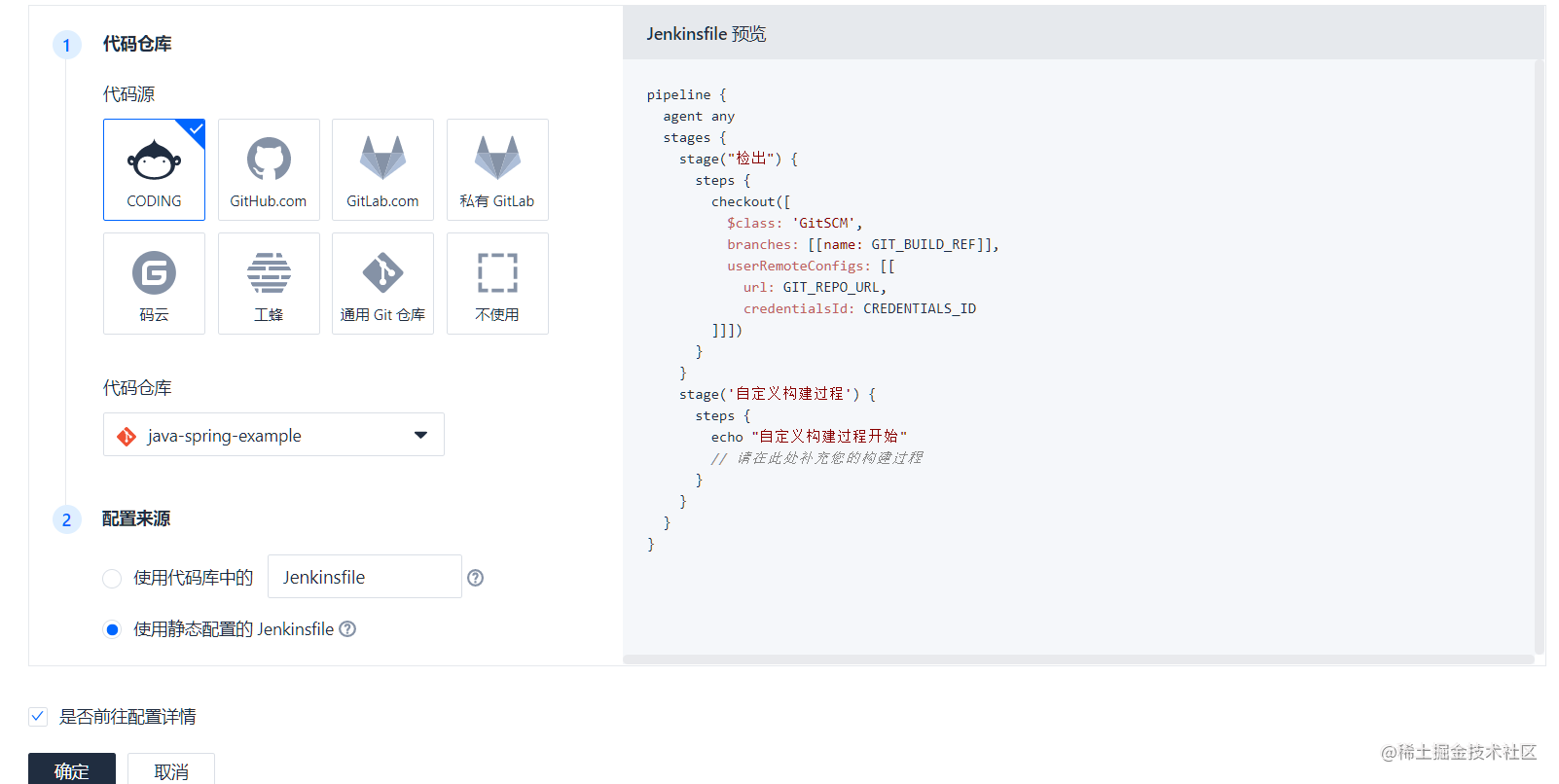Click the echo "自定义构建过程开始" line

809,437
